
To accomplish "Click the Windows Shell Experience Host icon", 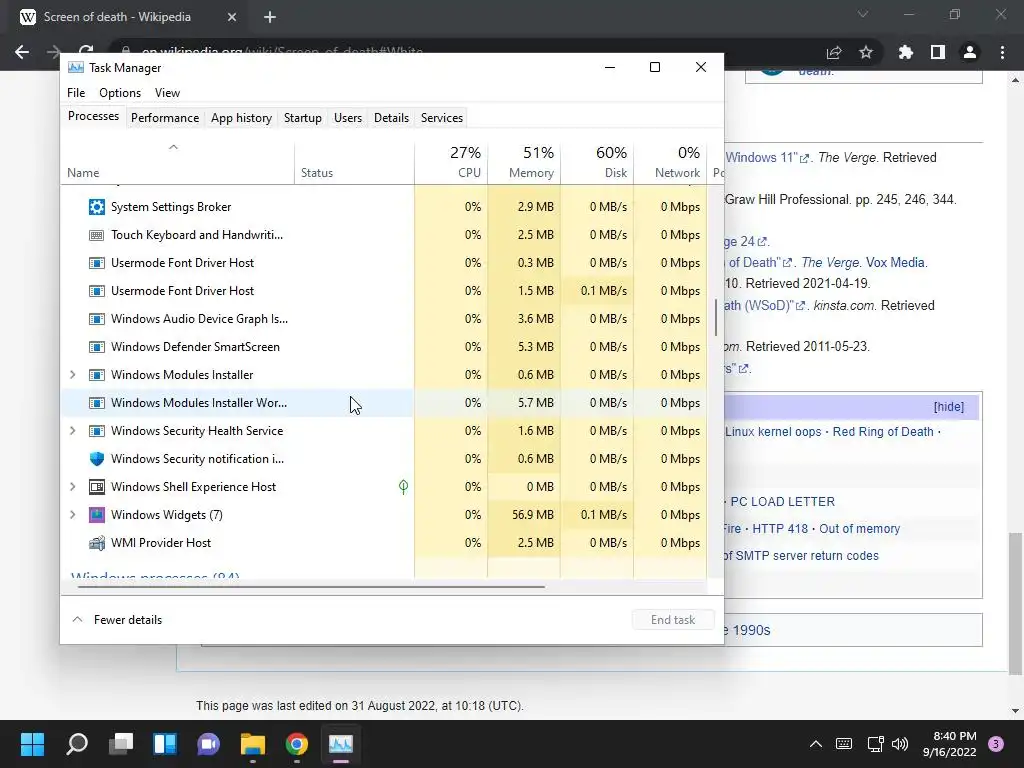I will click(97, 487).
